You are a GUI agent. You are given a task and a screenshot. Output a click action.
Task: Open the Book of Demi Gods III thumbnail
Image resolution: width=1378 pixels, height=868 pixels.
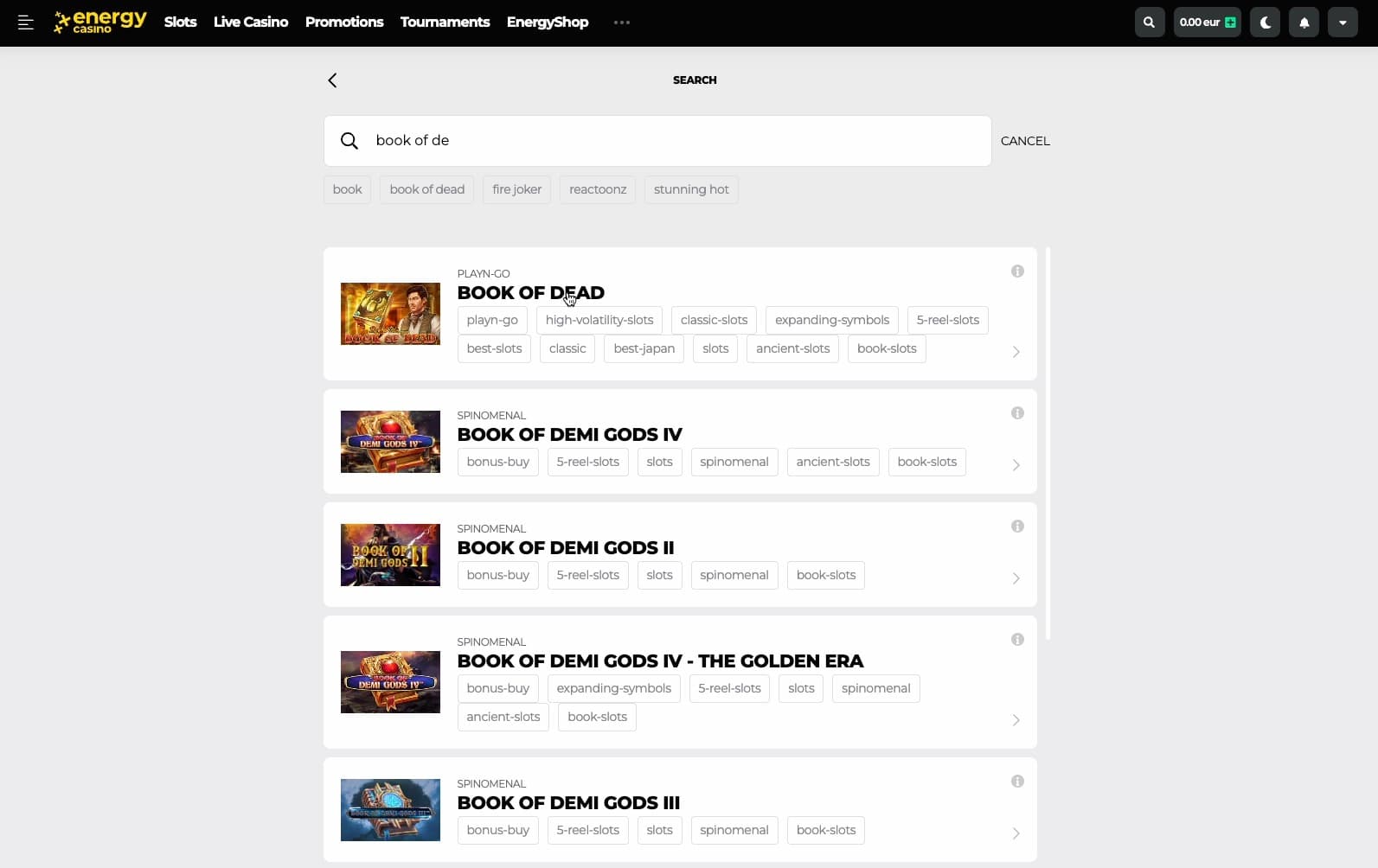point(390,810)
